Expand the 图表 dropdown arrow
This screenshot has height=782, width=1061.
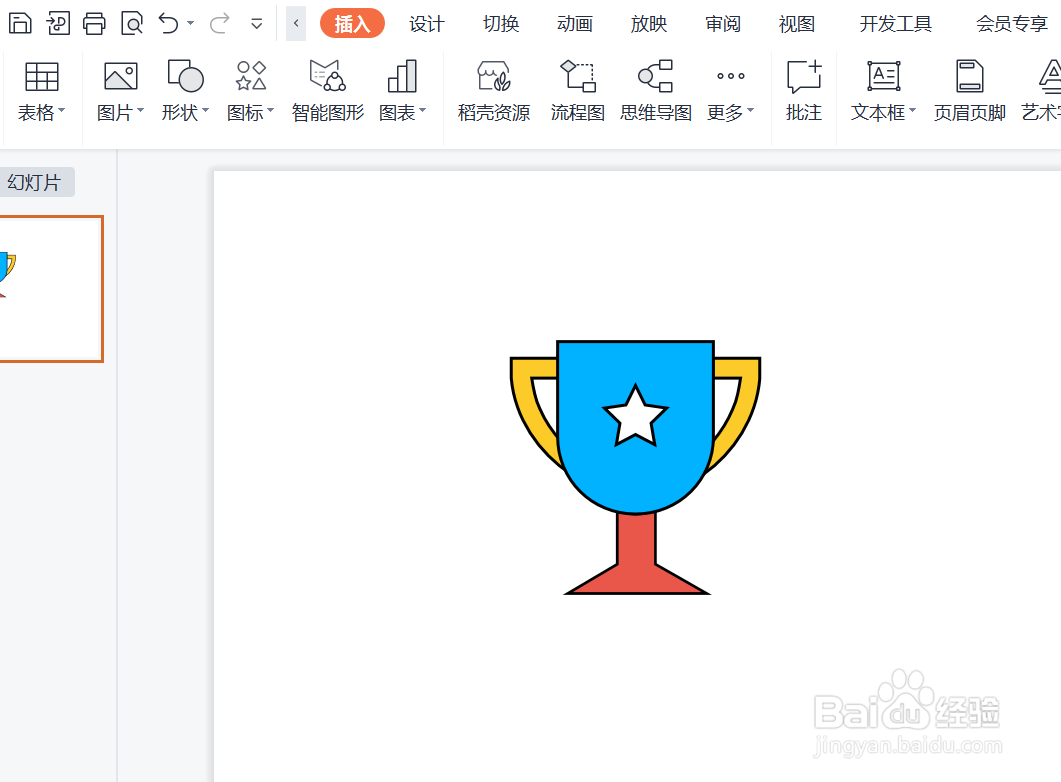pyautogui.click(x=423, y=110)
